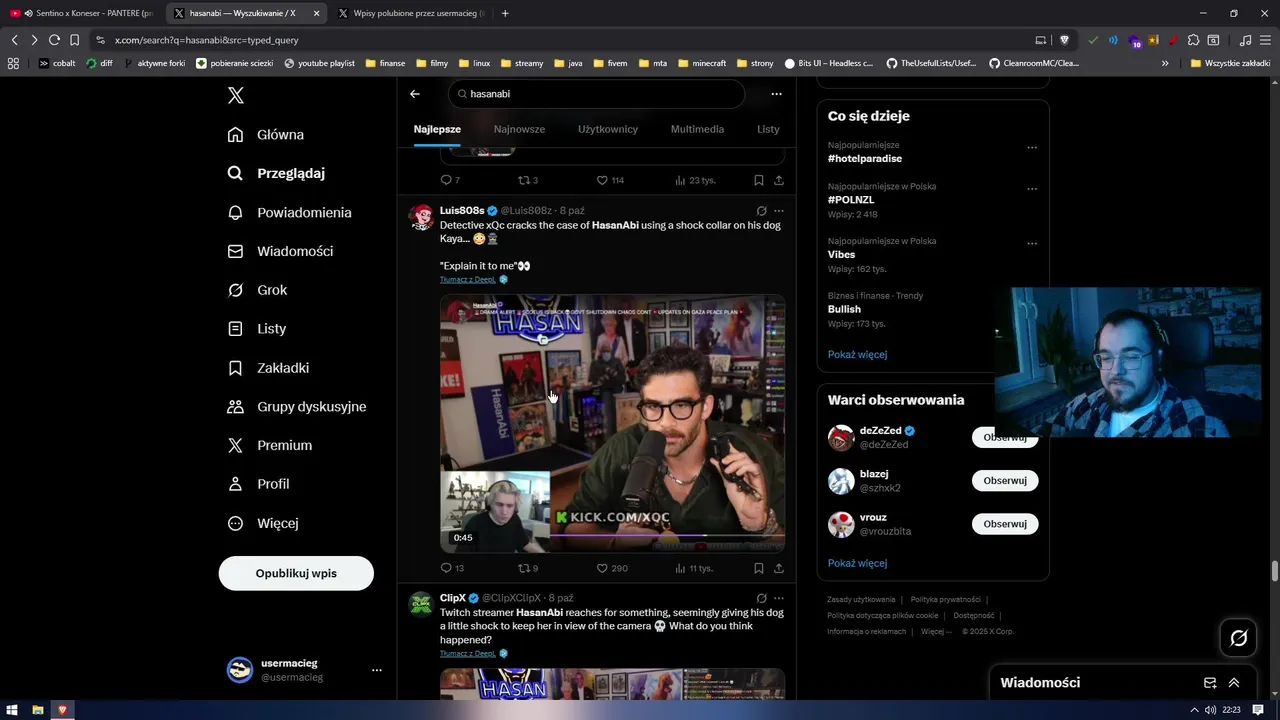Open Brave from the taskbar
1280x720 pixels.
pyautogui.click(x=62, y=710)
